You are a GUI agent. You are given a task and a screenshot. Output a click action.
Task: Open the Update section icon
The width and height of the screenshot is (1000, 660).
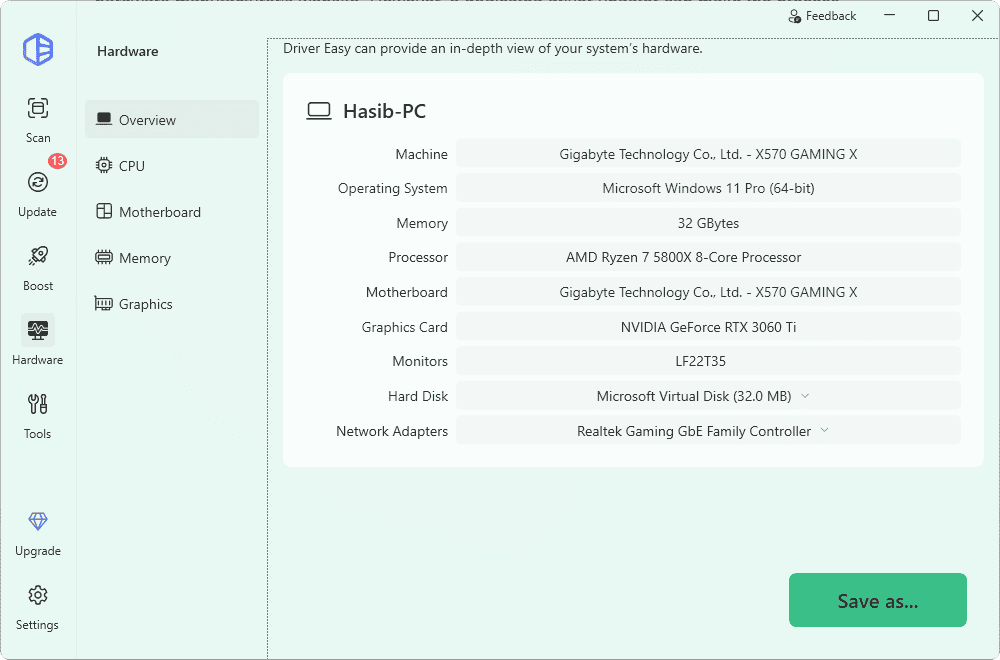[x=38, y=182]
